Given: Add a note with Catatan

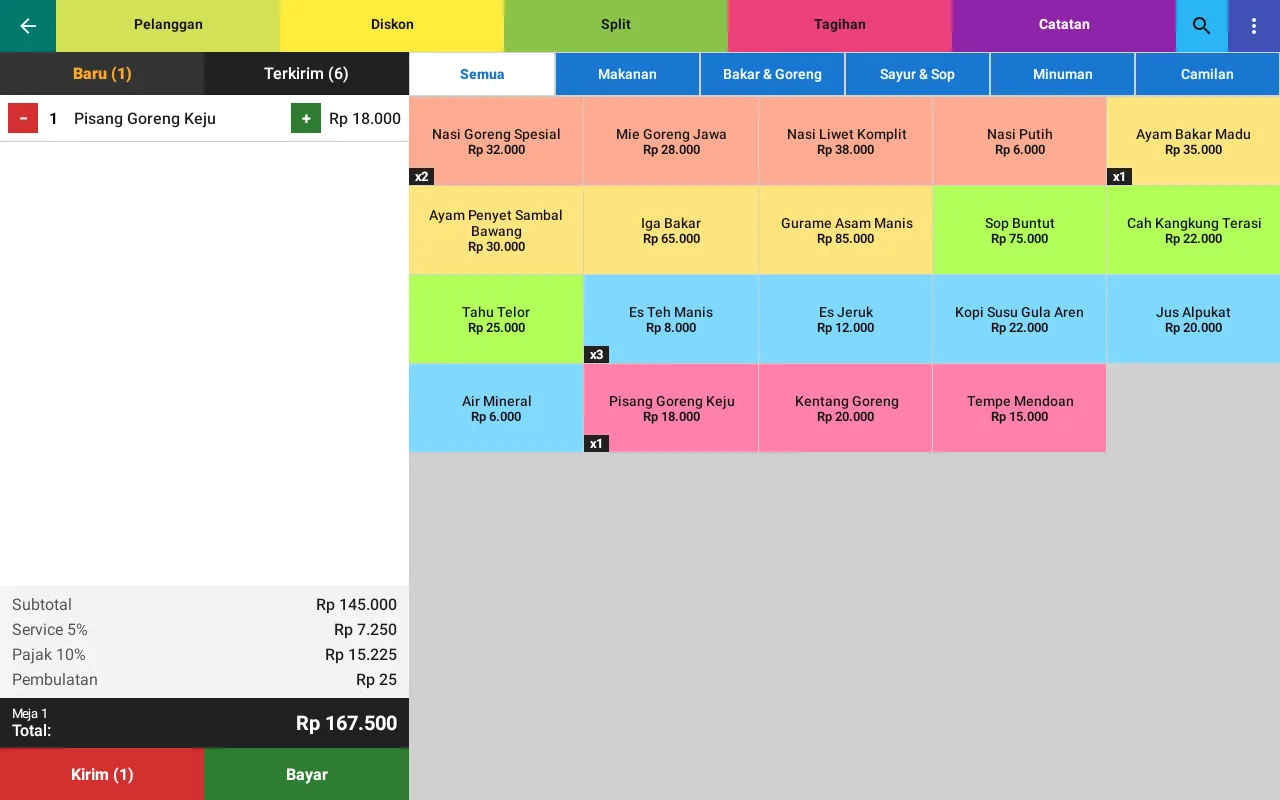Looking at the screenshot, I should pos(1064,26).
